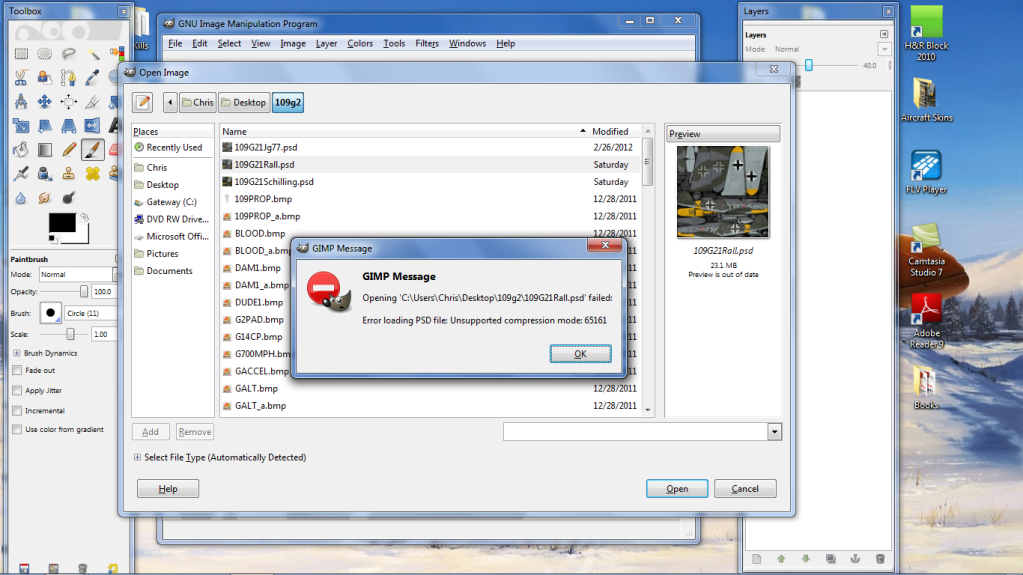
Task: Open the Layers panel tab menu arrow
Action: pos(884,34)
